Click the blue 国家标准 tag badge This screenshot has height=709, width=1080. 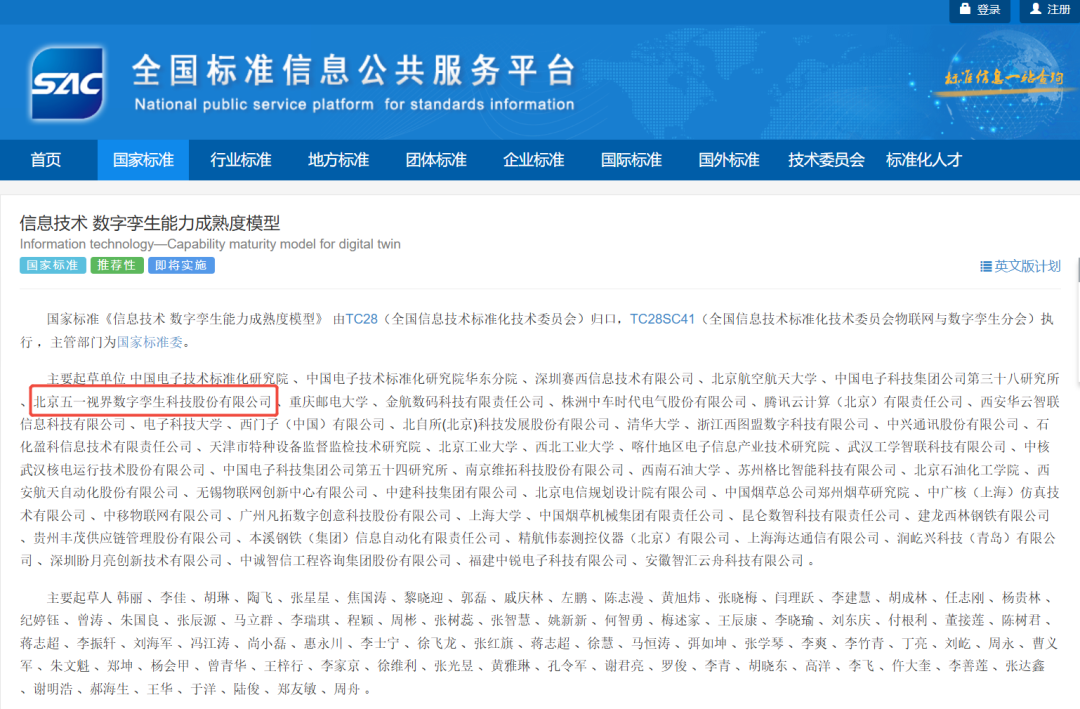coord(53,265)
